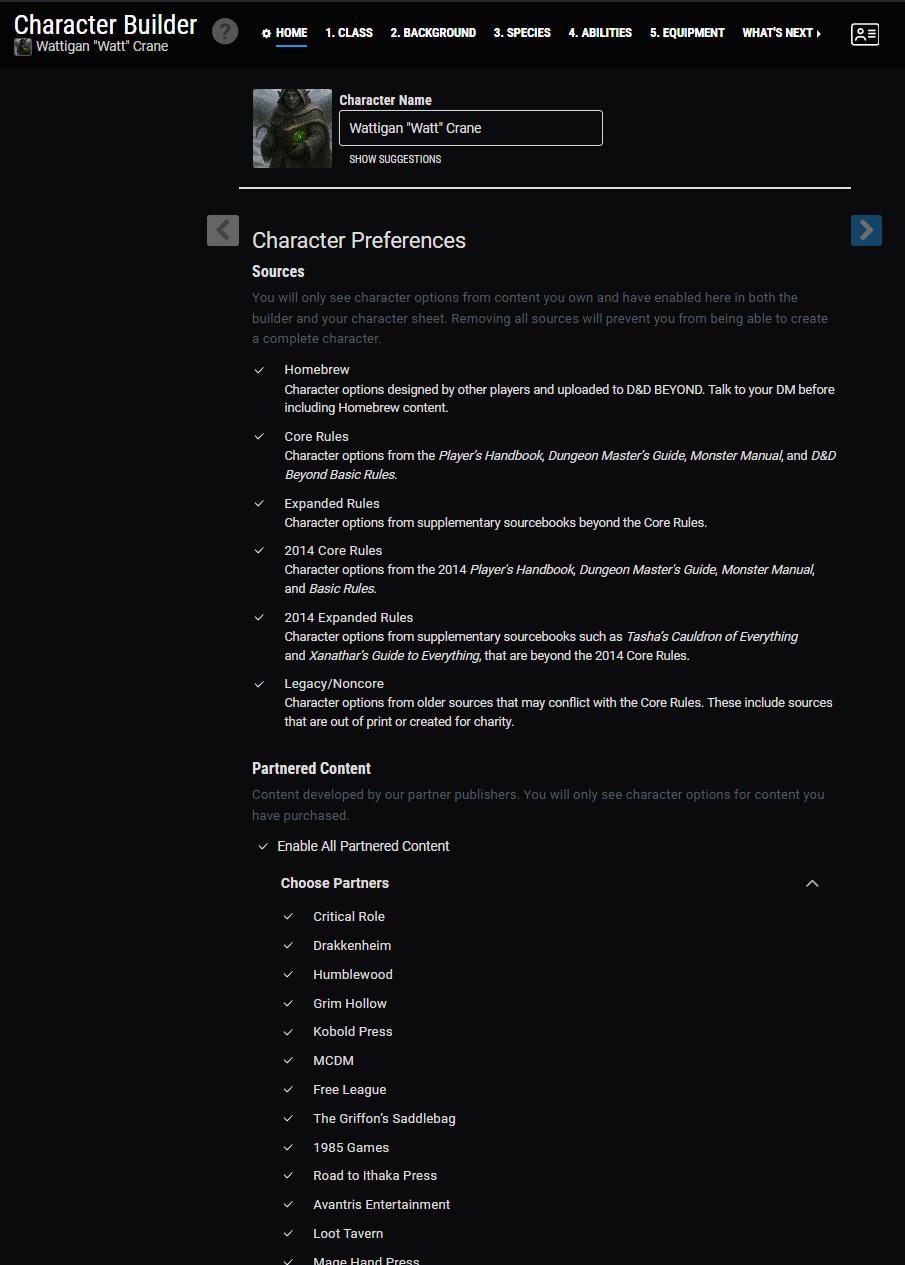This screenshot has height=1265, width=905.
Task: Uncheck the Kobold Press partner
Action: [288, 1032]
